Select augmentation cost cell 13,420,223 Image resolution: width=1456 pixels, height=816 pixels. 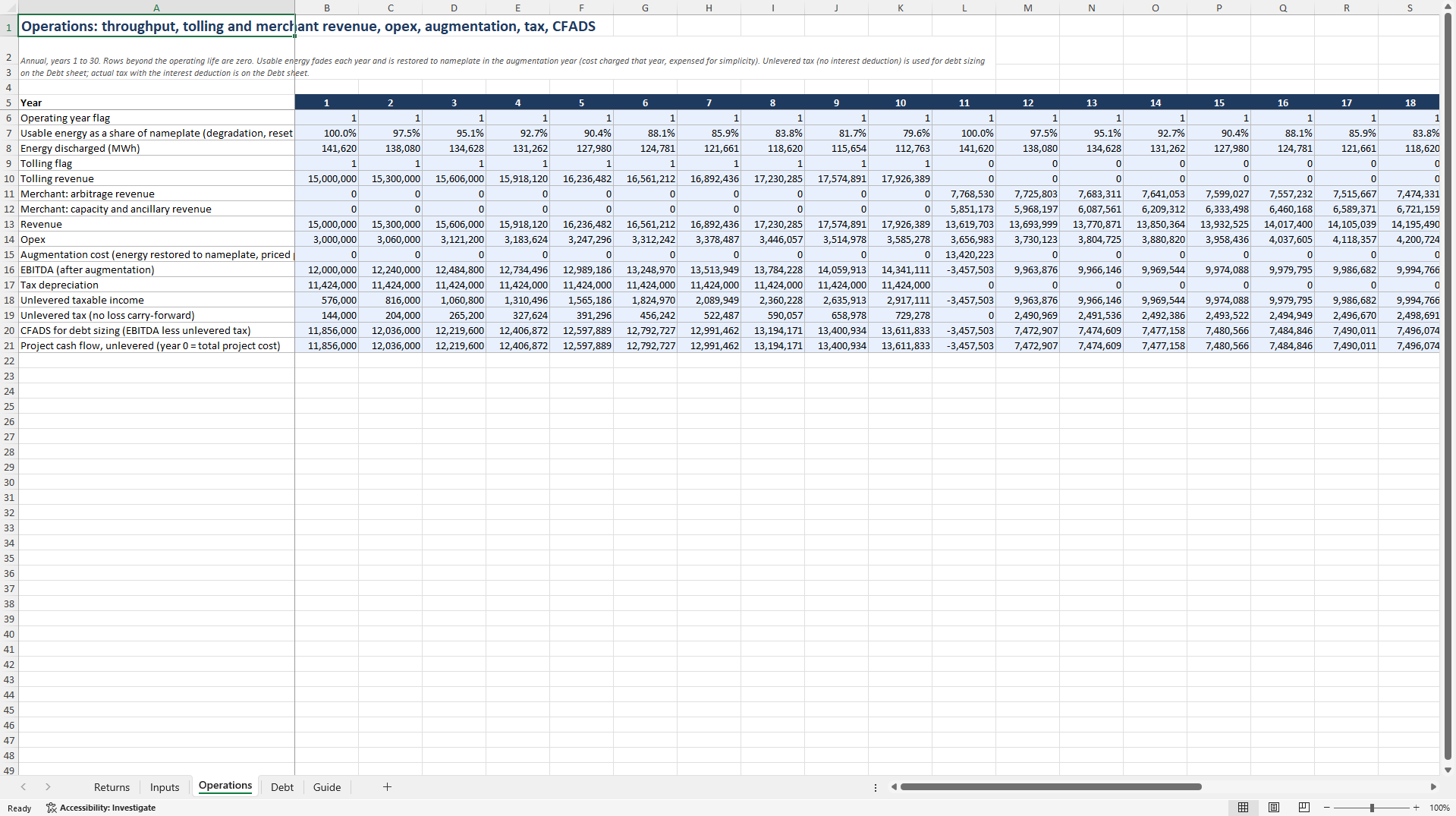(964, 254)
